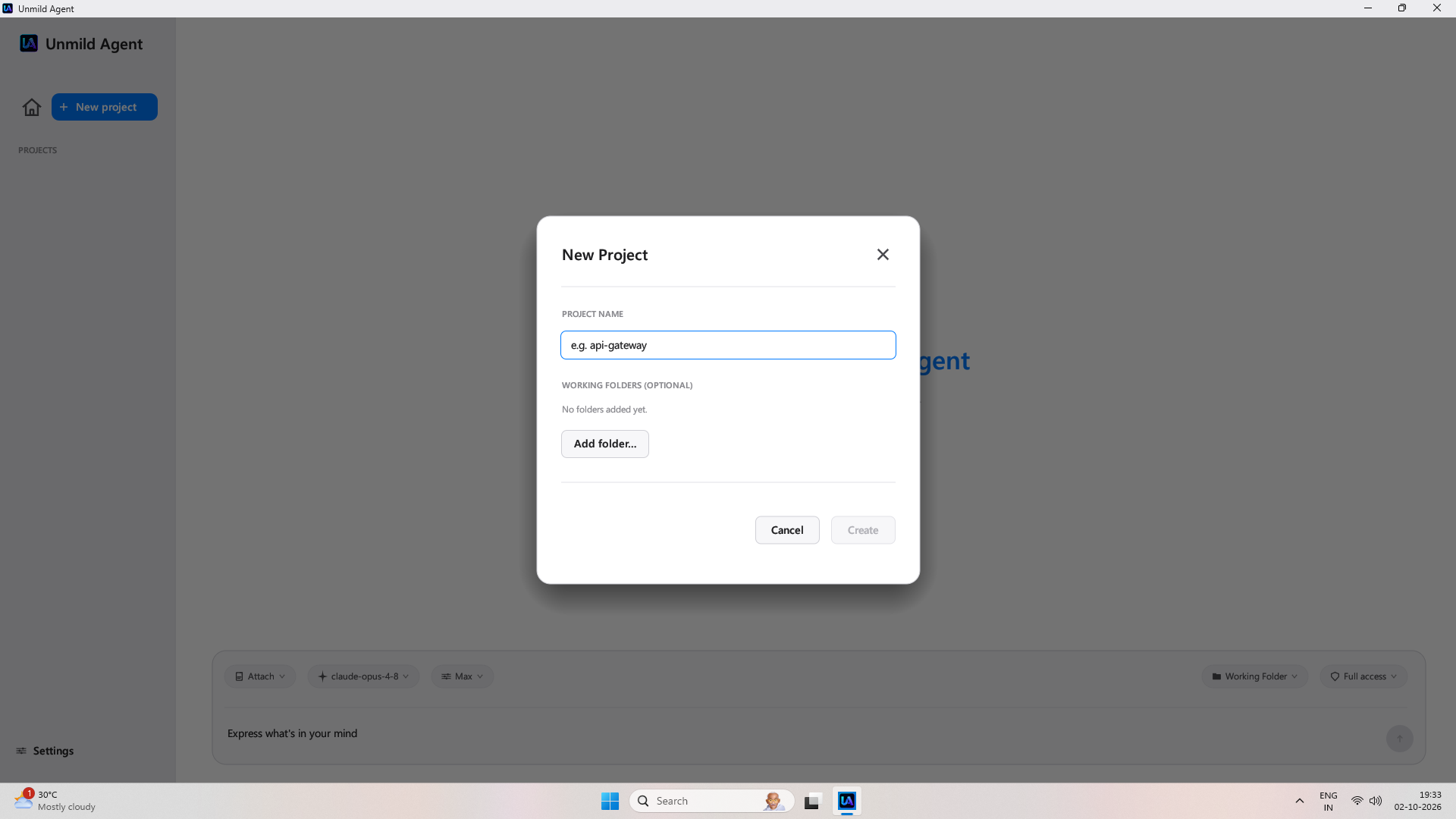Open the Wi-Fi network tray icon
Image resolution: width=1456 pixels, height=819 pixels.
(x=1357, y=801)
